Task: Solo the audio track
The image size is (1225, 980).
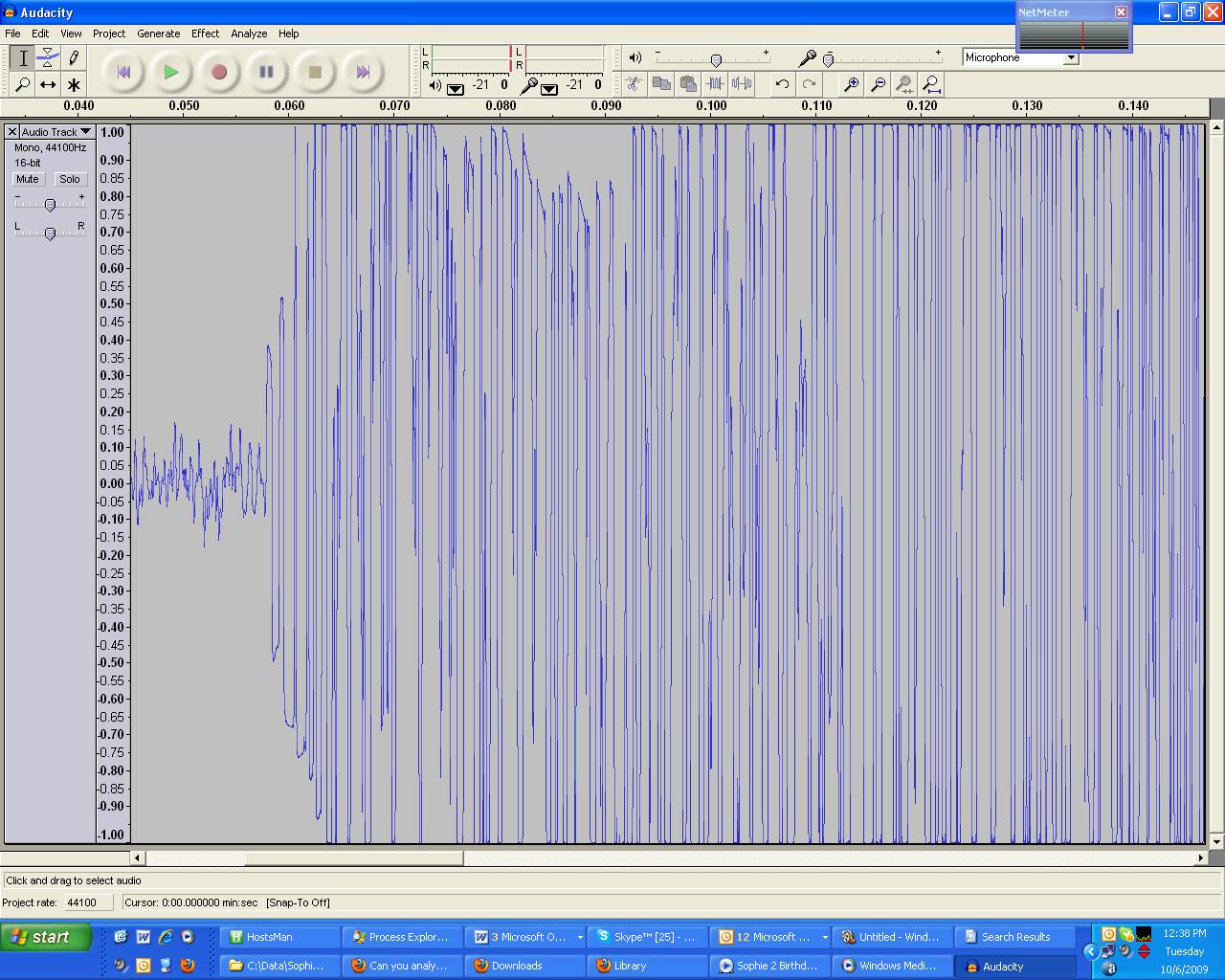Action: click(x=69, y=179)
